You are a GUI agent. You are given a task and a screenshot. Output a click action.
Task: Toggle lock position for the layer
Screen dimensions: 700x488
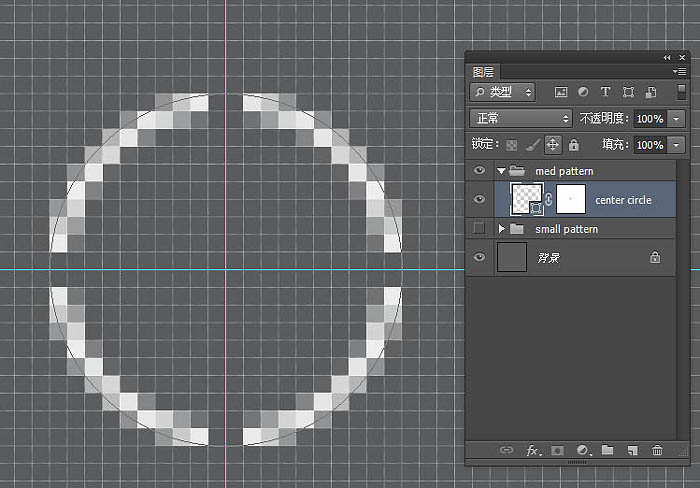553,145
